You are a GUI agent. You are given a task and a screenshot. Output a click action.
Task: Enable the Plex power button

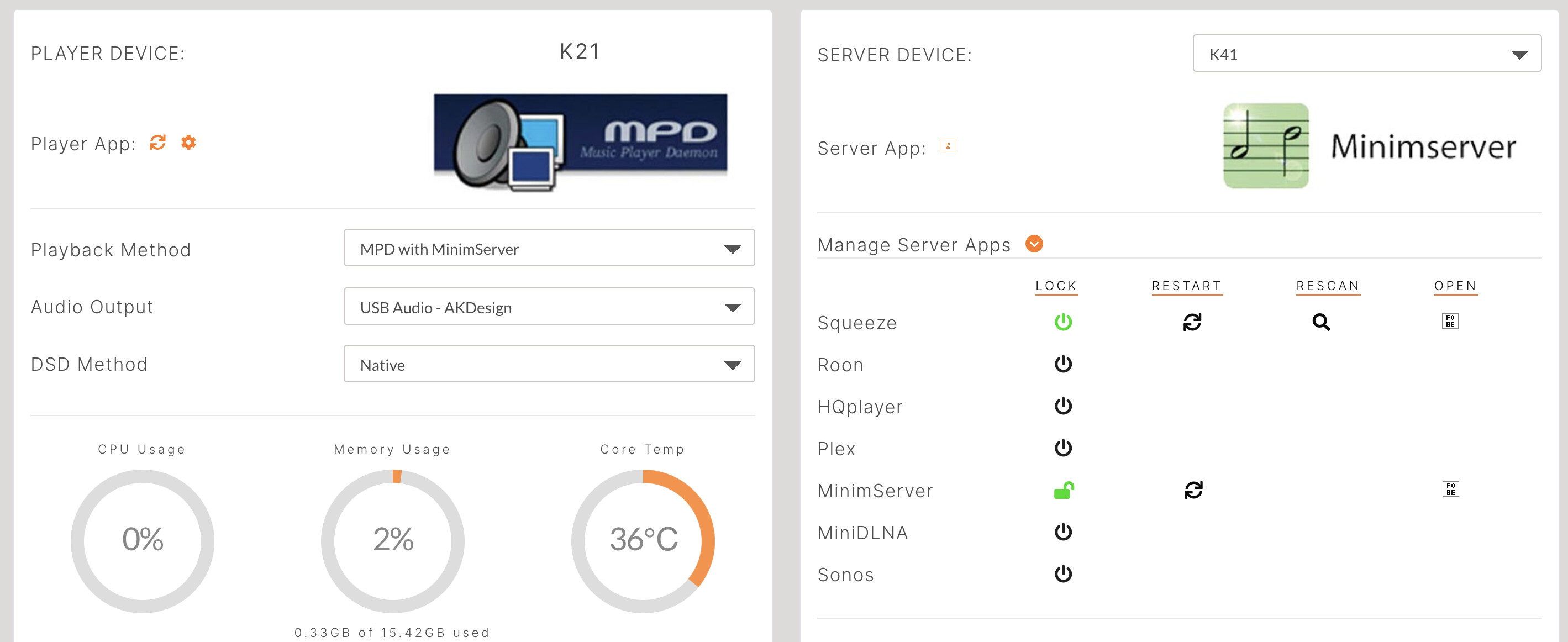[1063, 448]
